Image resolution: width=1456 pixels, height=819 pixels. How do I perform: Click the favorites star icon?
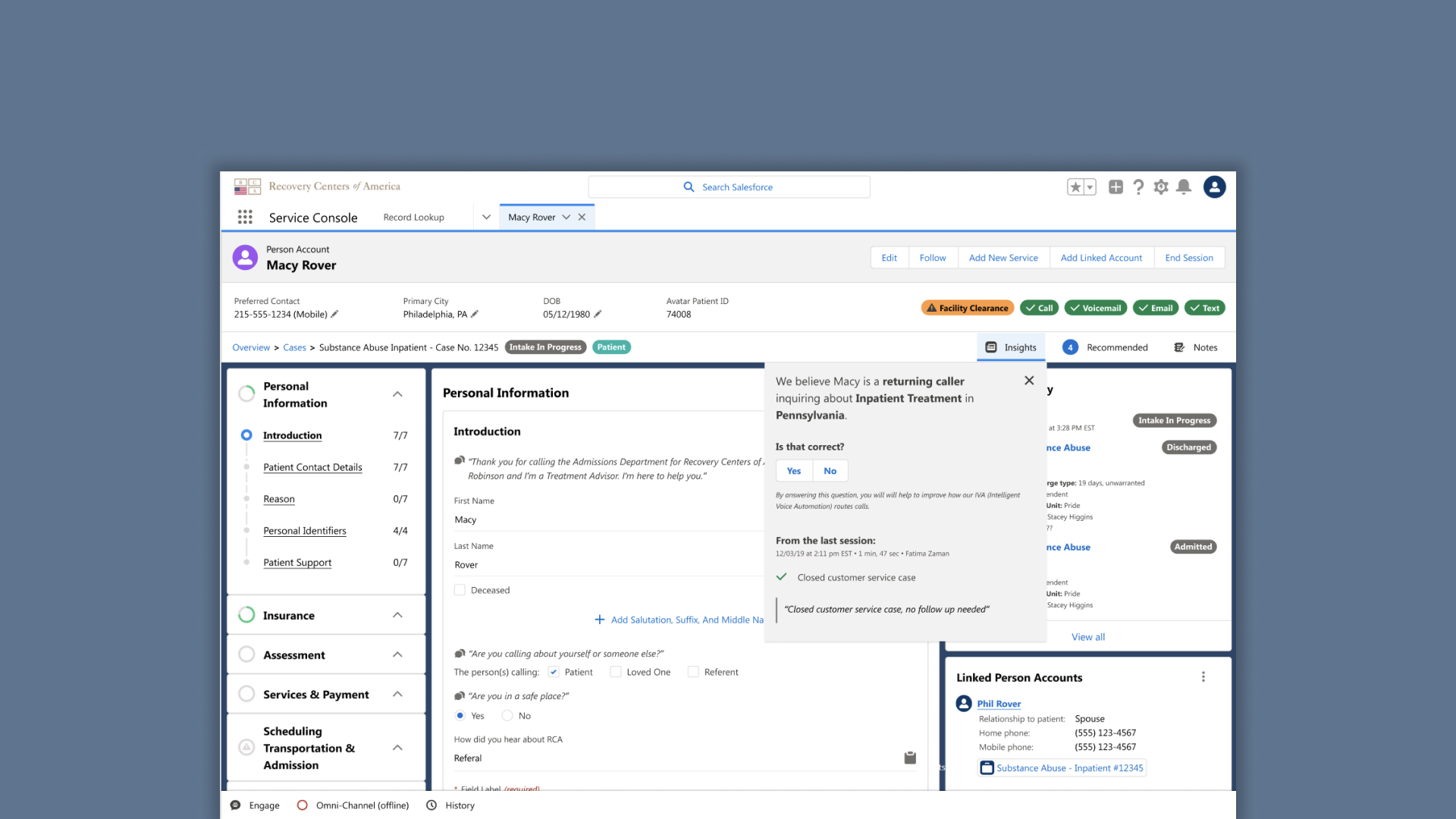pos(1075,187)
